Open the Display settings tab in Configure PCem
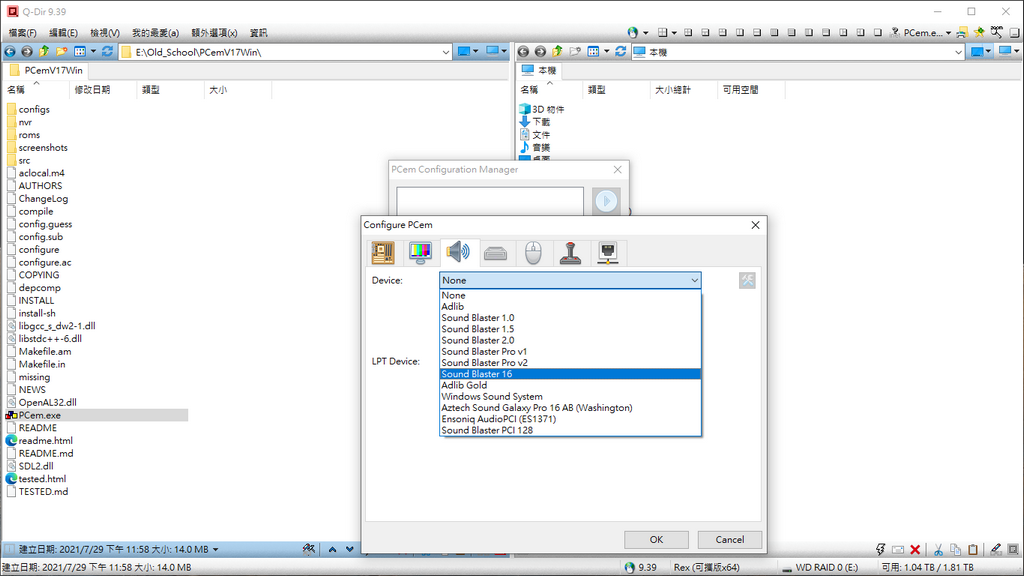Screen dimensions: 1024x576 420,253
